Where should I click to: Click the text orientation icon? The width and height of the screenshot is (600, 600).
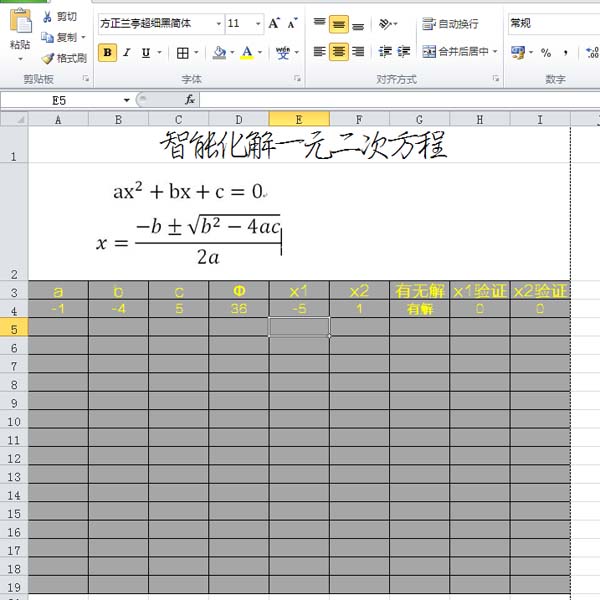coord(385,24)
